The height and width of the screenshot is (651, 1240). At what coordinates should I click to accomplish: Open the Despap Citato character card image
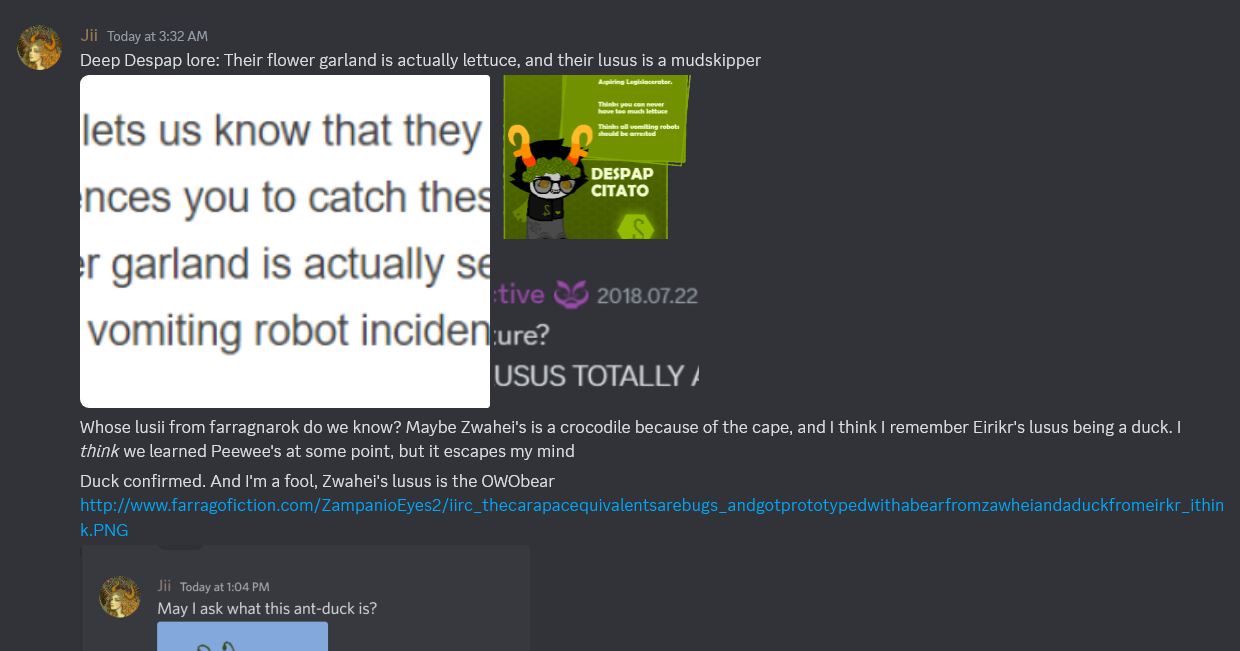pyautogui.click(x=597, y=157)
